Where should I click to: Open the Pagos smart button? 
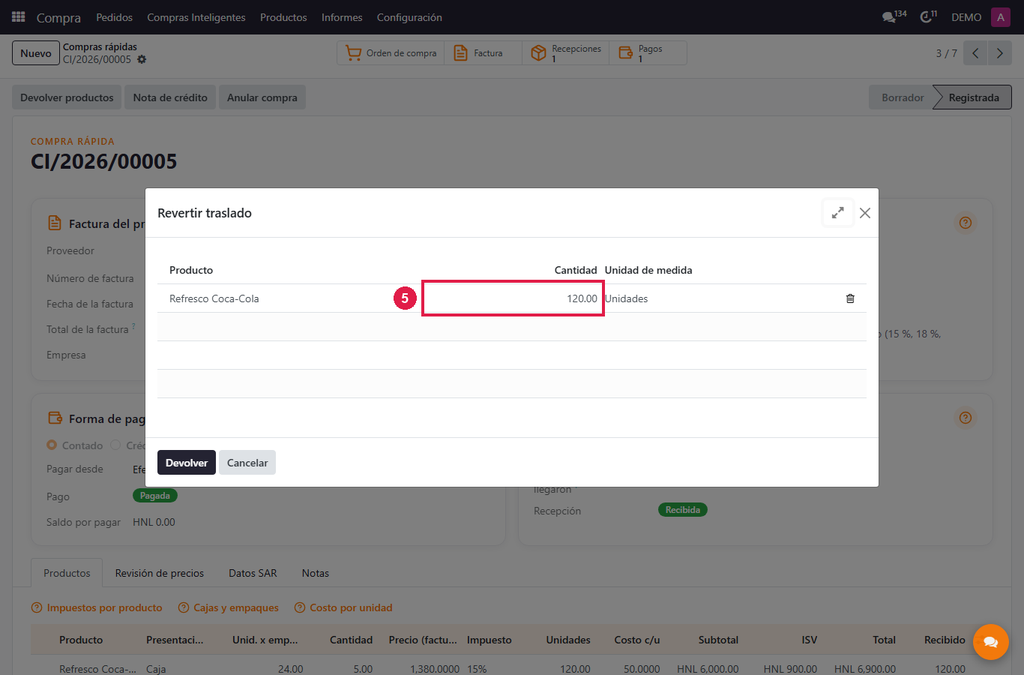coord(648,53)
